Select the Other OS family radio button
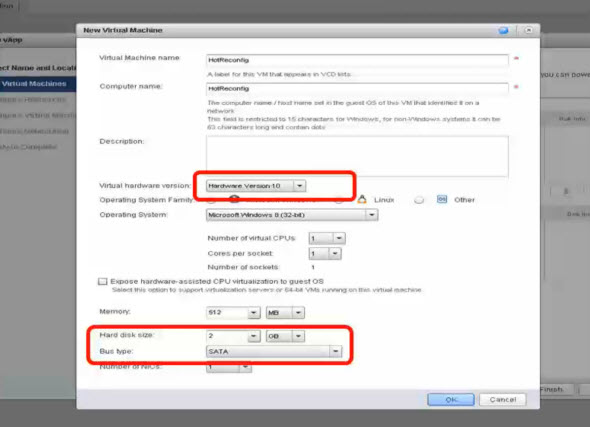The width and height of the screenshot is (590, 427). tap(419, 200)
